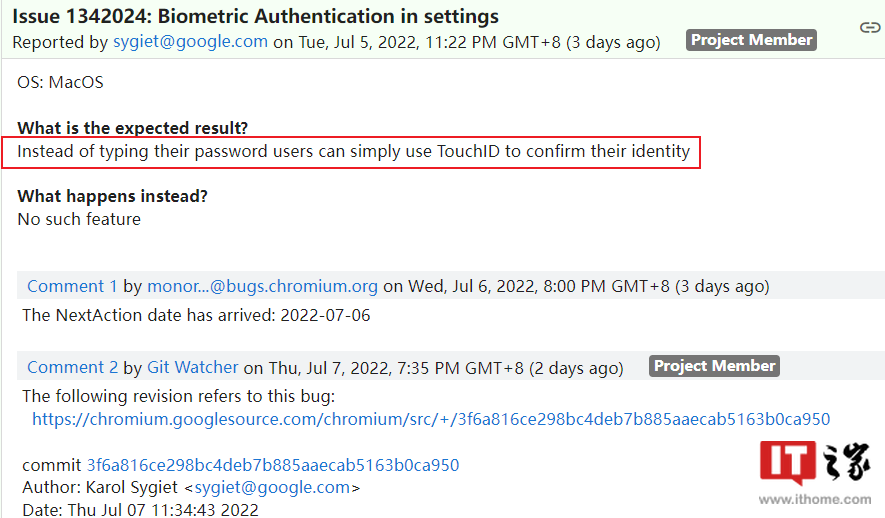The width and height of the screenshot is (885, 518).
Task: Click the "No such feature" text
Action: point(79,219)
